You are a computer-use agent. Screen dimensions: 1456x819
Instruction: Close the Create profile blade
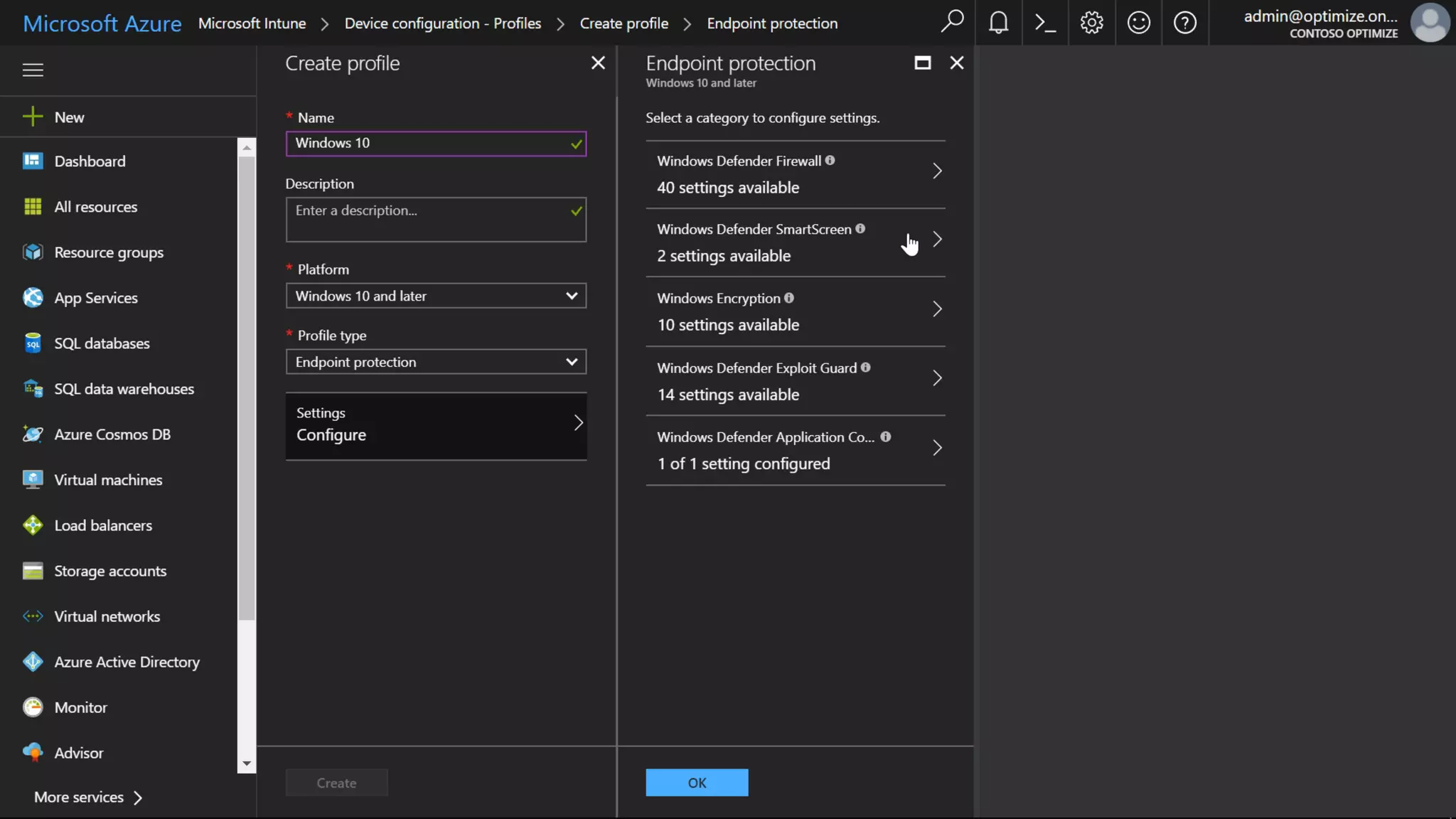point(598,63)
